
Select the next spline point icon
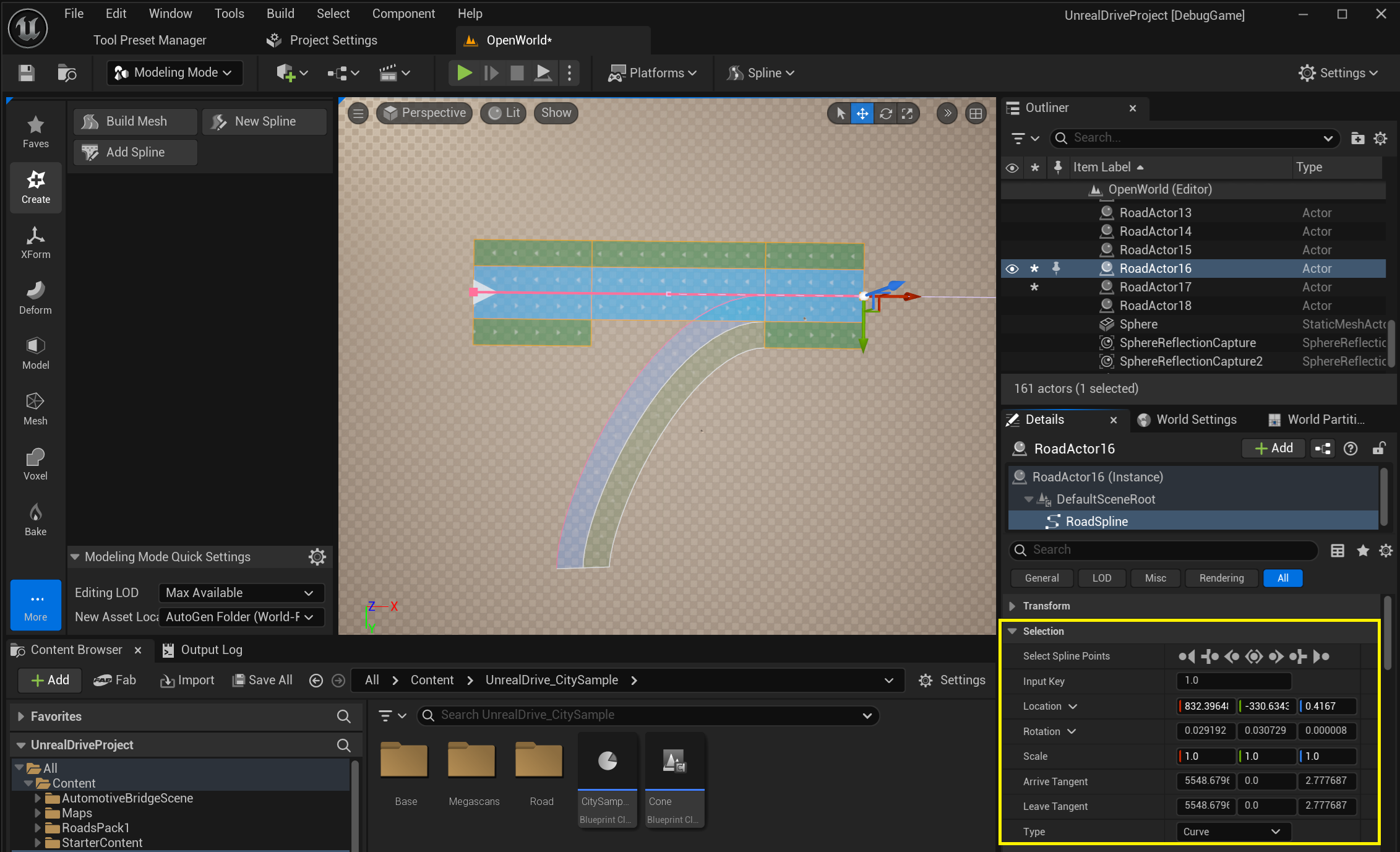(1276, 656)
